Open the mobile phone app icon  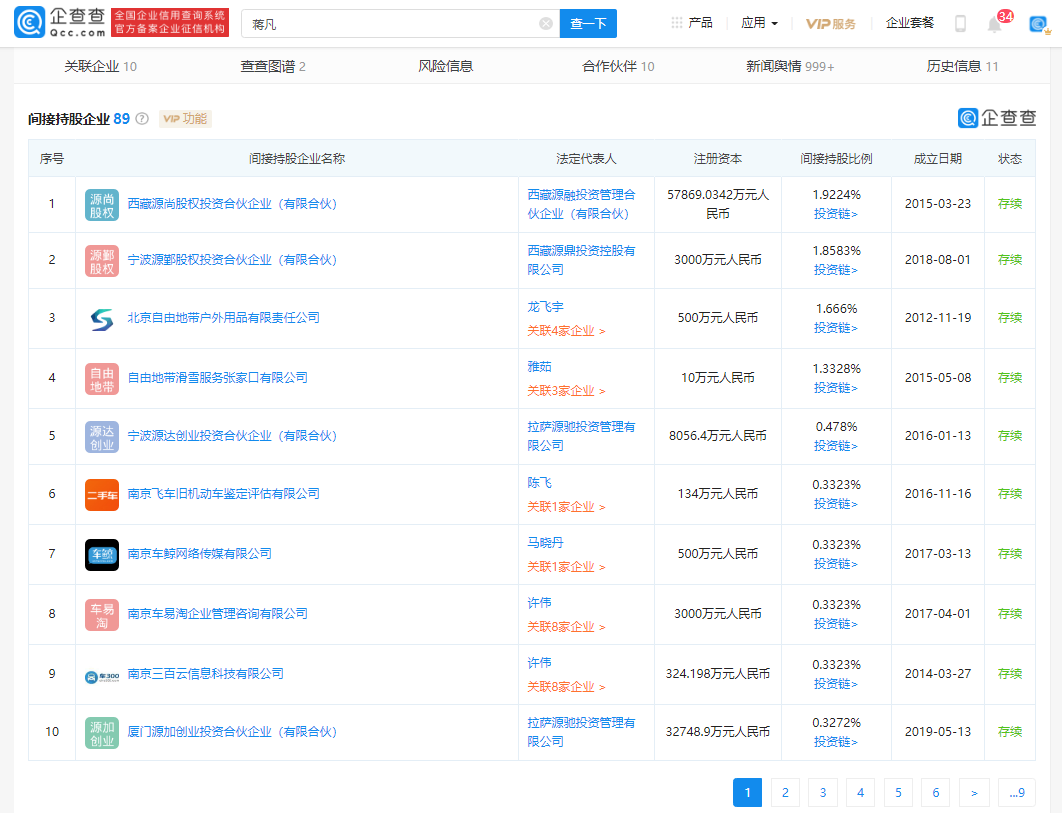click(960, 24)
